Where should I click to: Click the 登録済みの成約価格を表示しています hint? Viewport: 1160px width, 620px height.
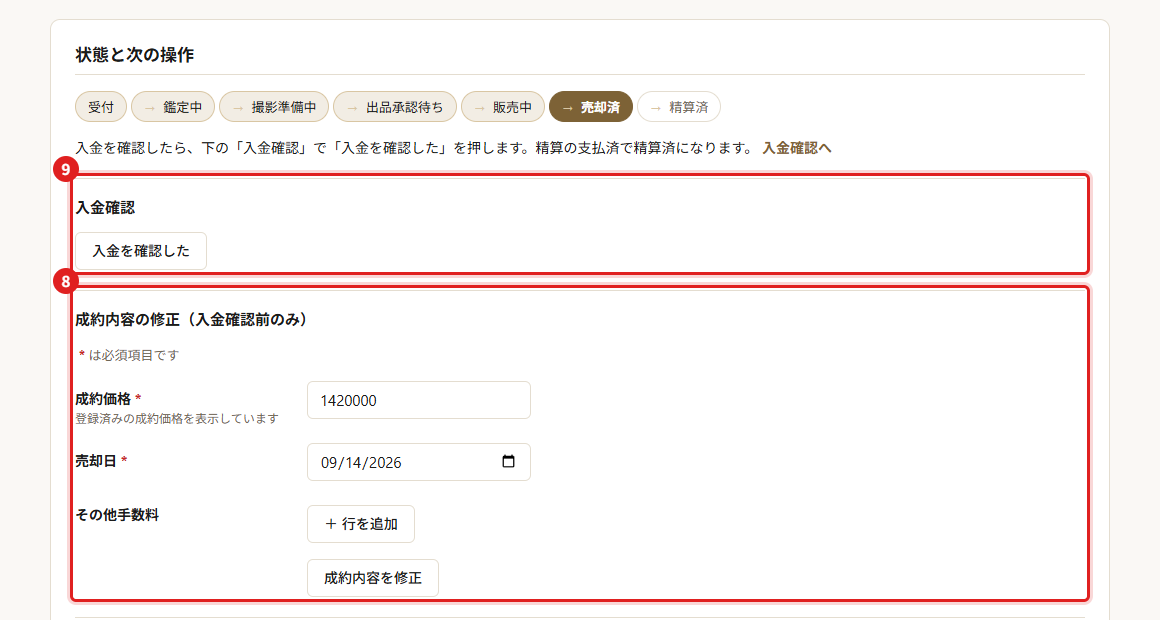(x=177, y=419)
